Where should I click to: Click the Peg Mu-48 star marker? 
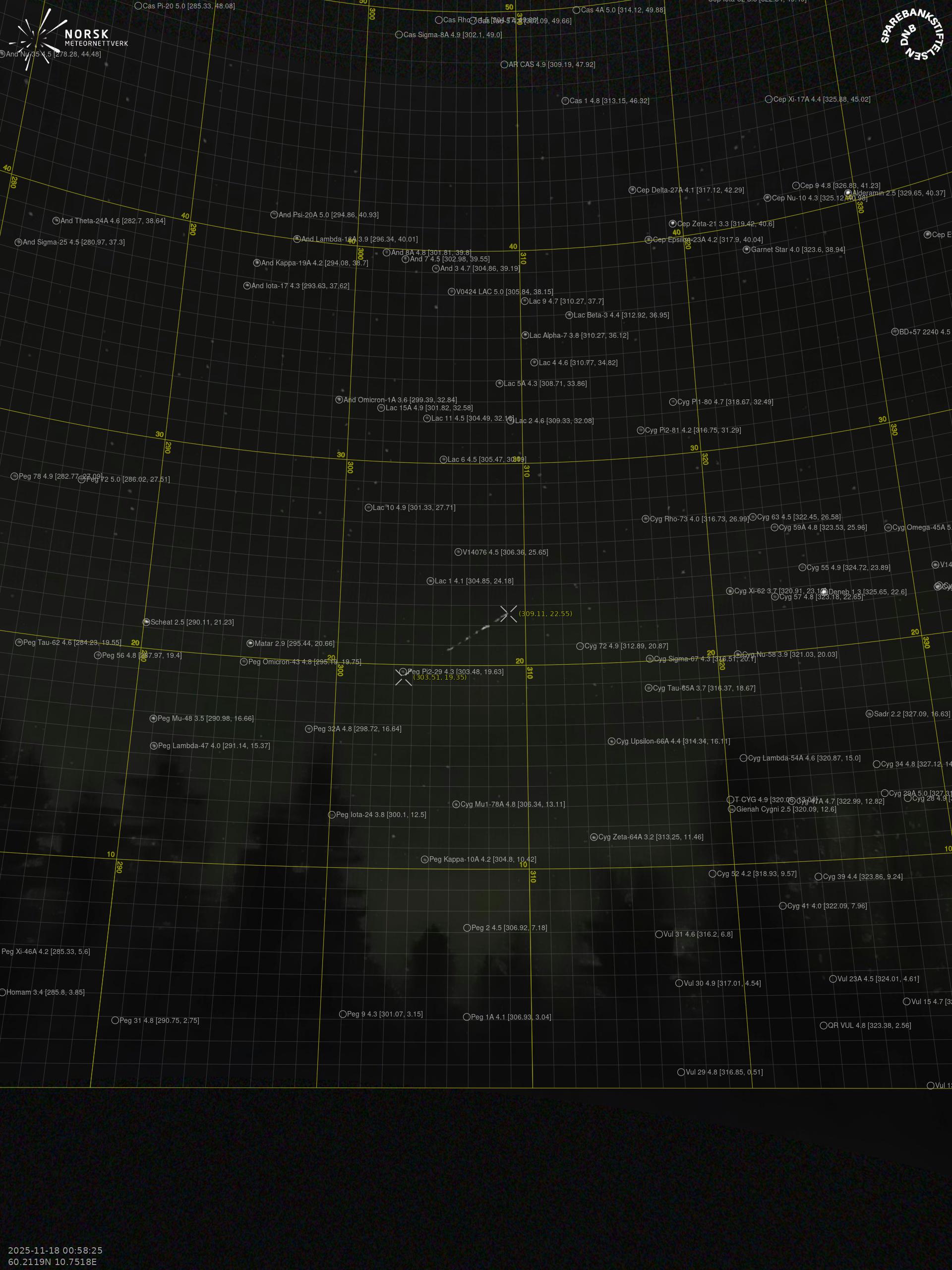click(x=153, y=718)
